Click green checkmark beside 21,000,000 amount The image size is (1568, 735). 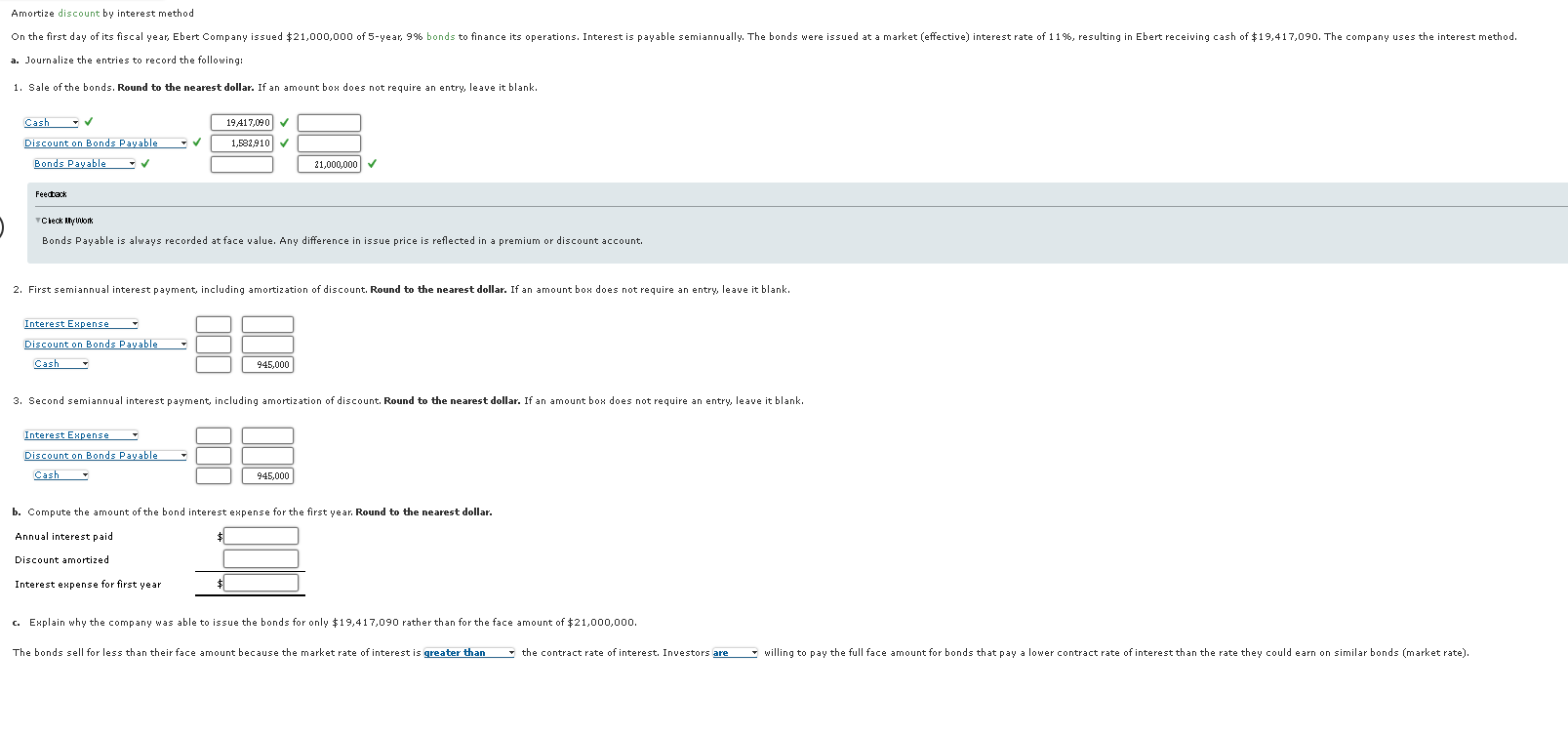[372, 164]
